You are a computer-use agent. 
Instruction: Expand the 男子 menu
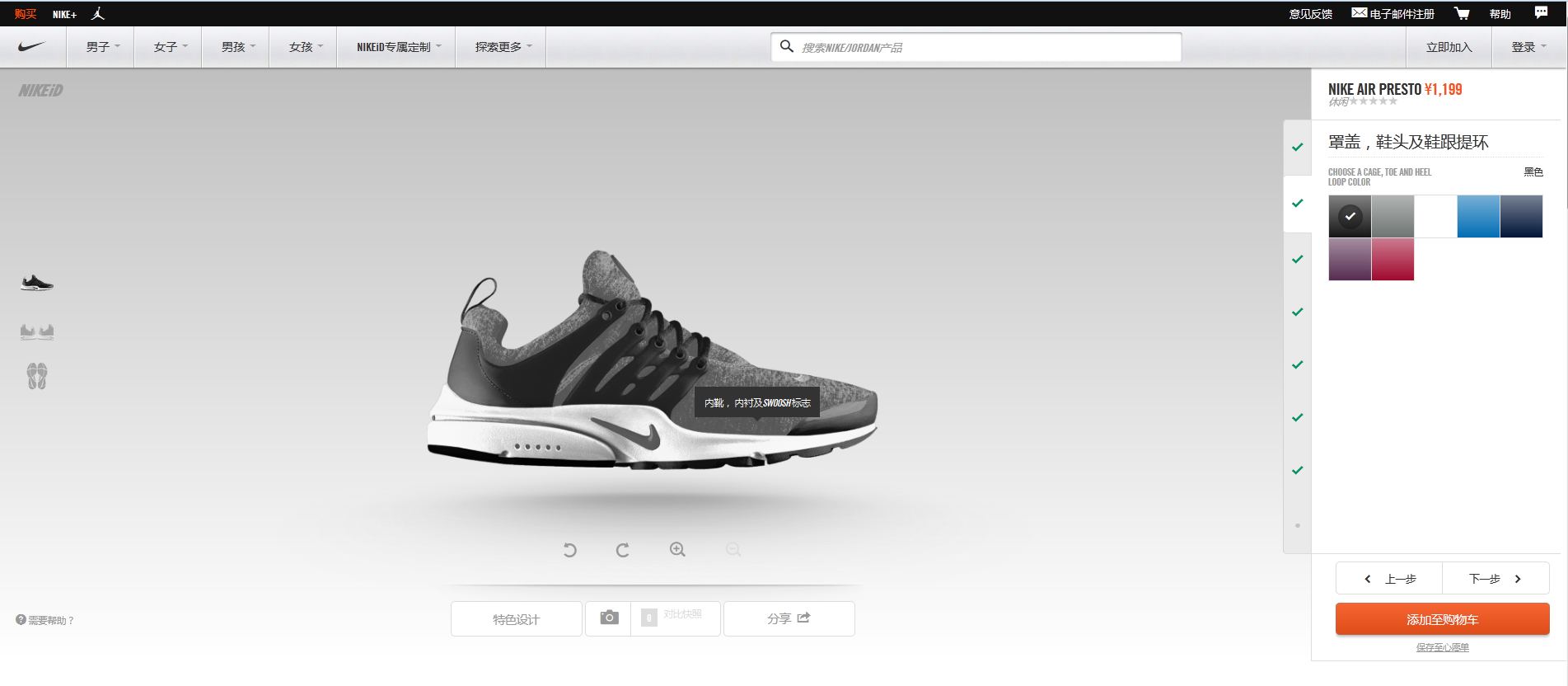[102, 47]
